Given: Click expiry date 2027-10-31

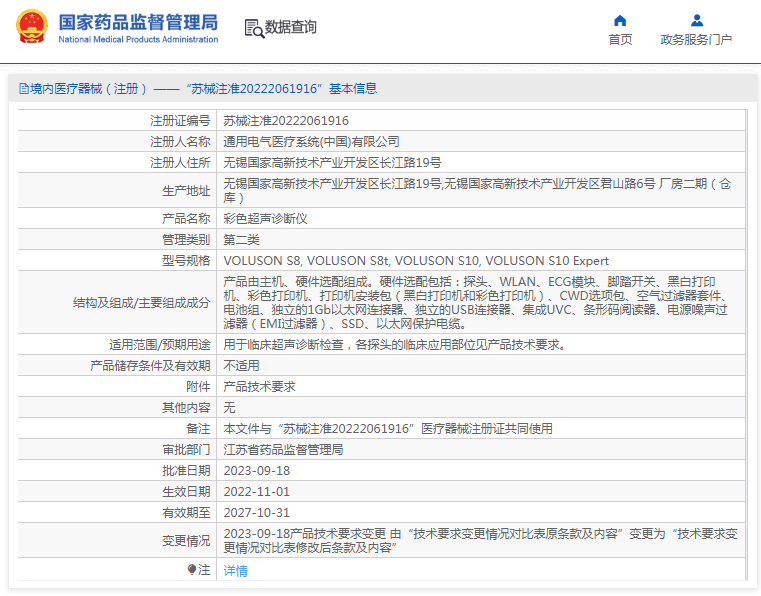Looking at the screenshot, I should (x=256, y=513).
